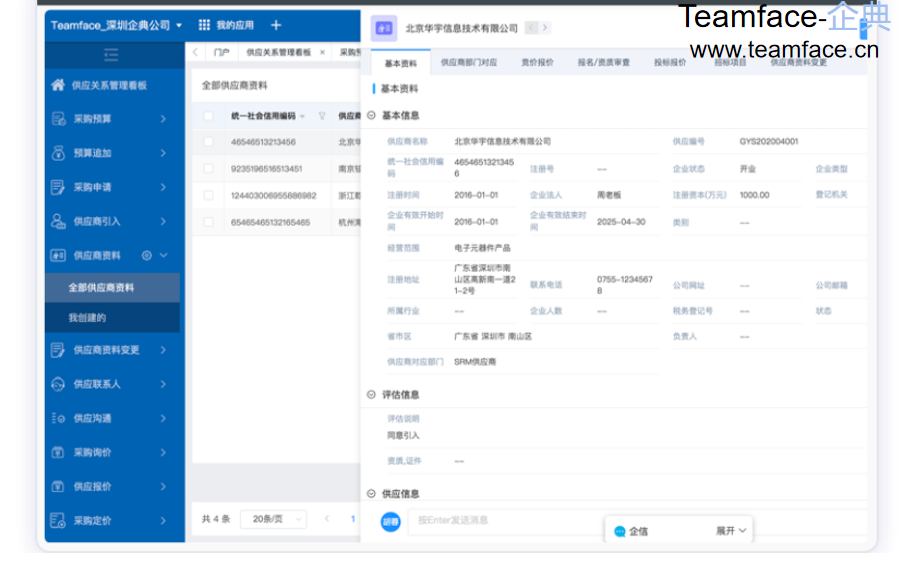This screenshot has width=924, height=571.
Task: Expand the 预算追加 menu chevron
Action: click(x=163, y=153)
